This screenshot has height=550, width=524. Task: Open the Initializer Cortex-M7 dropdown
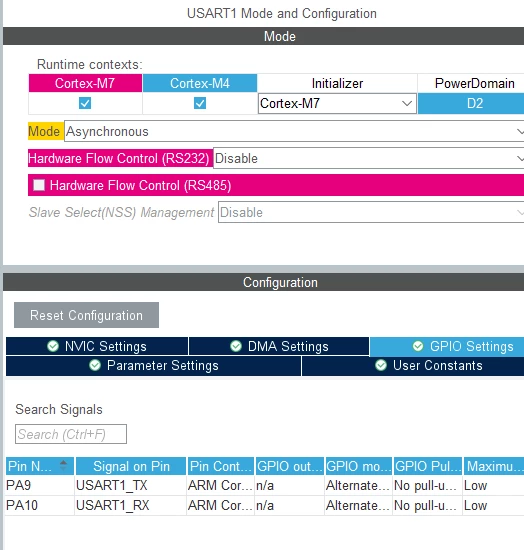(x=337, y=103)
